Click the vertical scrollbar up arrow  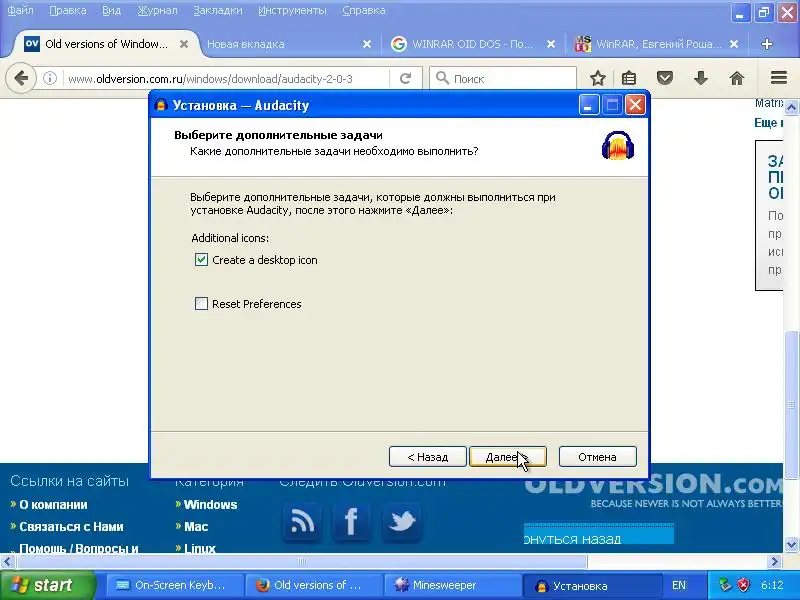point(791,107)
